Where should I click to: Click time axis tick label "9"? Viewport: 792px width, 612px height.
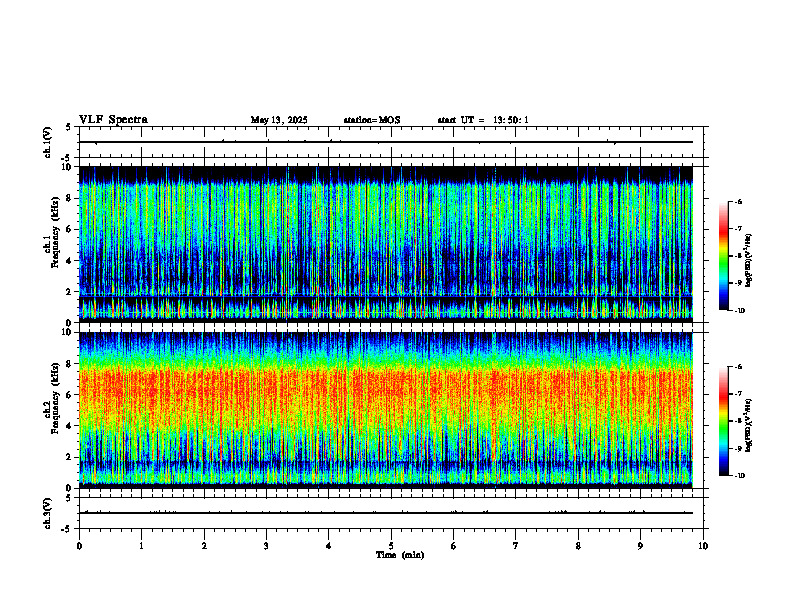[640, 546]
